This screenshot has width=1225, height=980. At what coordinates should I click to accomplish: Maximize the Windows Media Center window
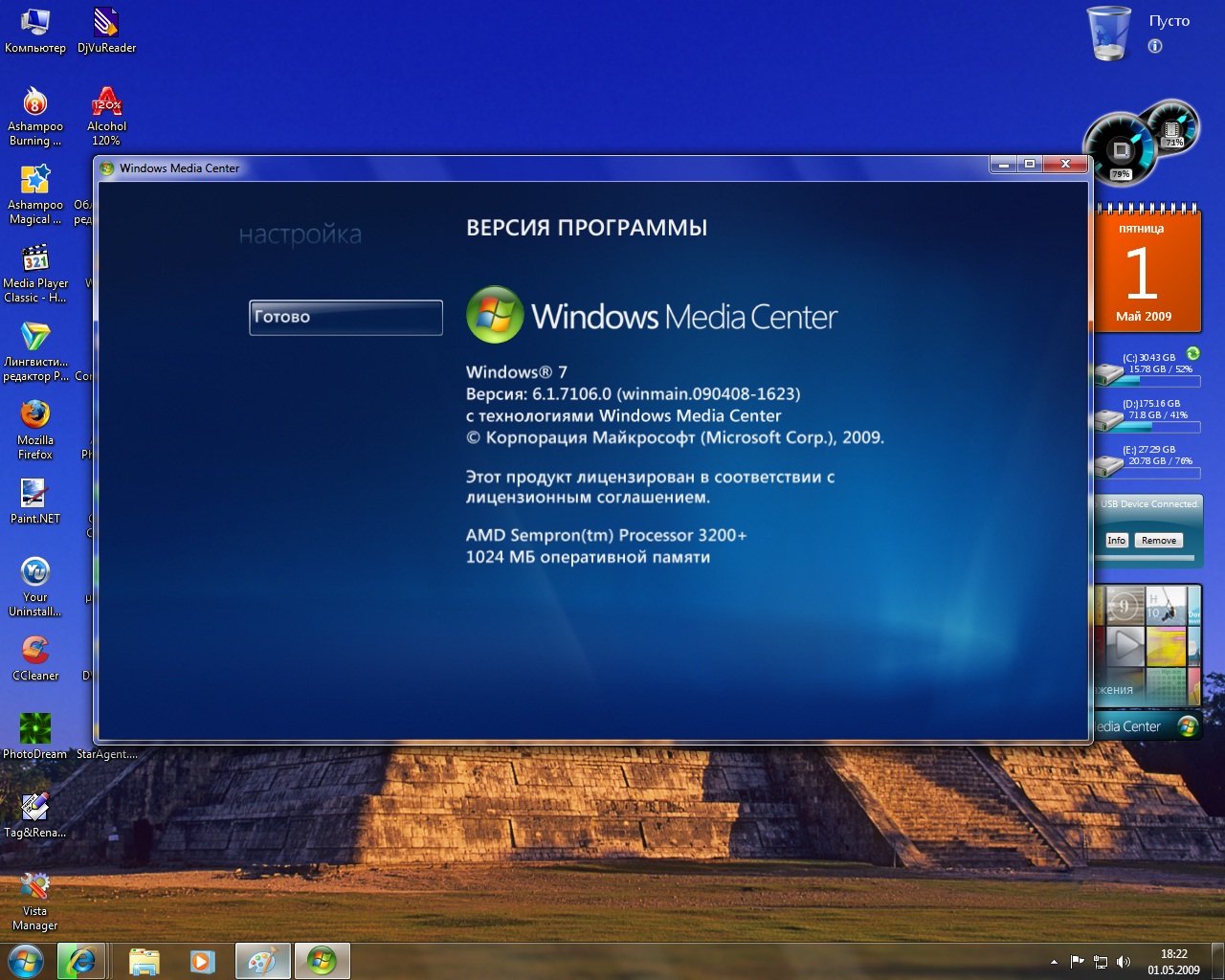coord(1030,165)
